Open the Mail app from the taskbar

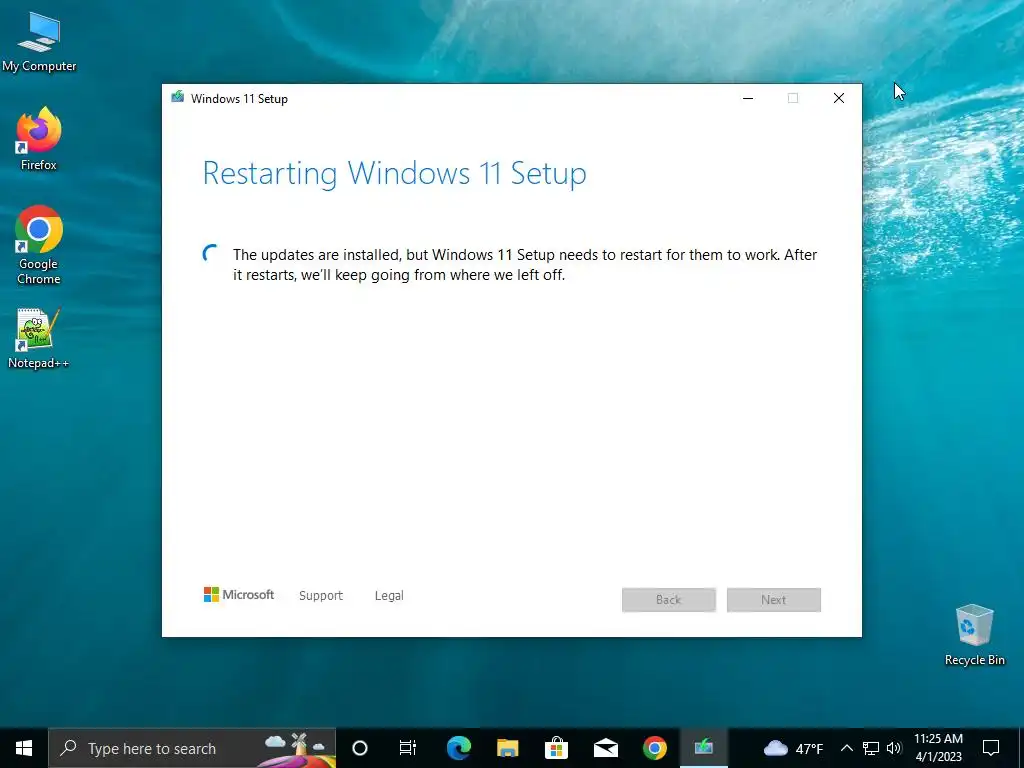605,748
